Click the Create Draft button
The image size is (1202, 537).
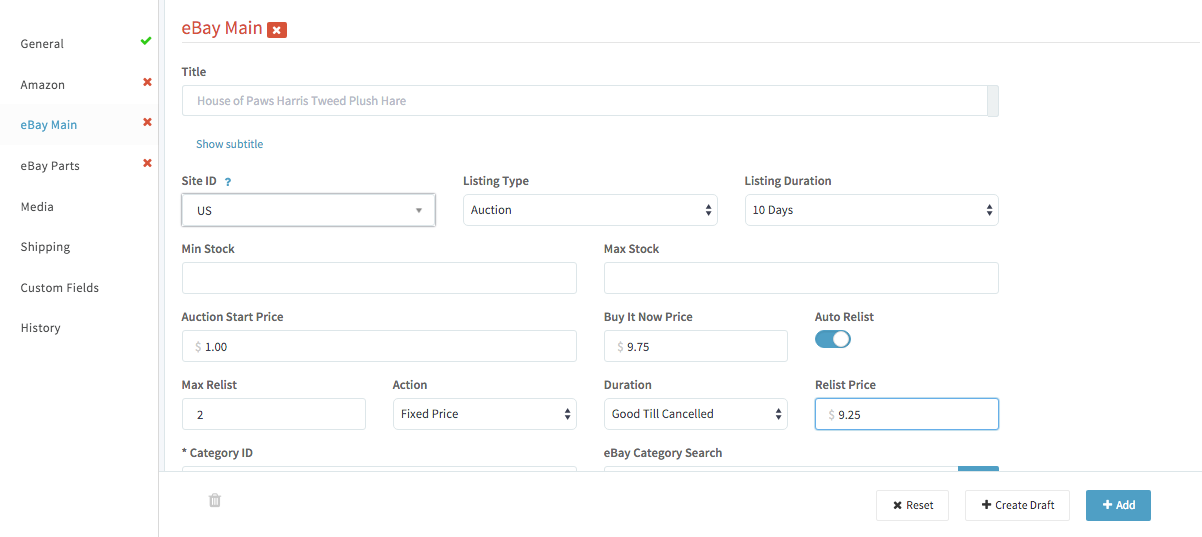(1017, 505)
